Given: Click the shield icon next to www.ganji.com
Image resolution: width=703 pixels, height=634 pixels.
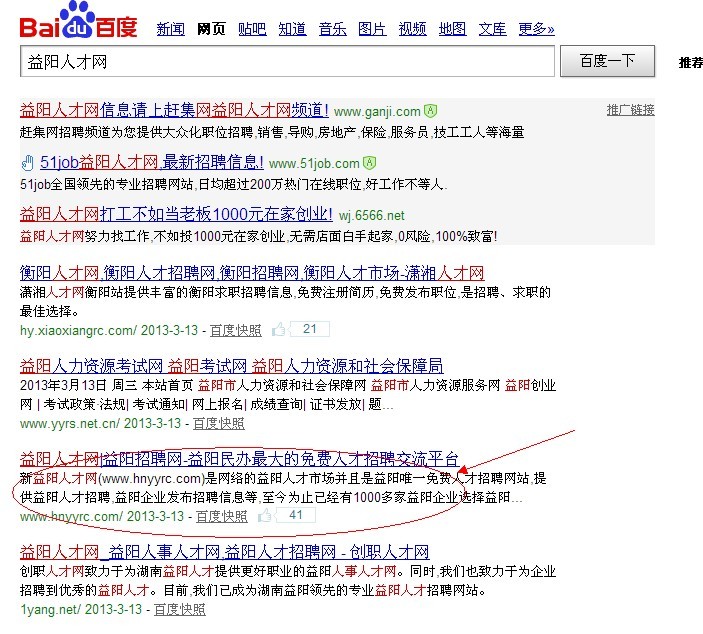Looking at the screenshot, I should coord(430,111).
